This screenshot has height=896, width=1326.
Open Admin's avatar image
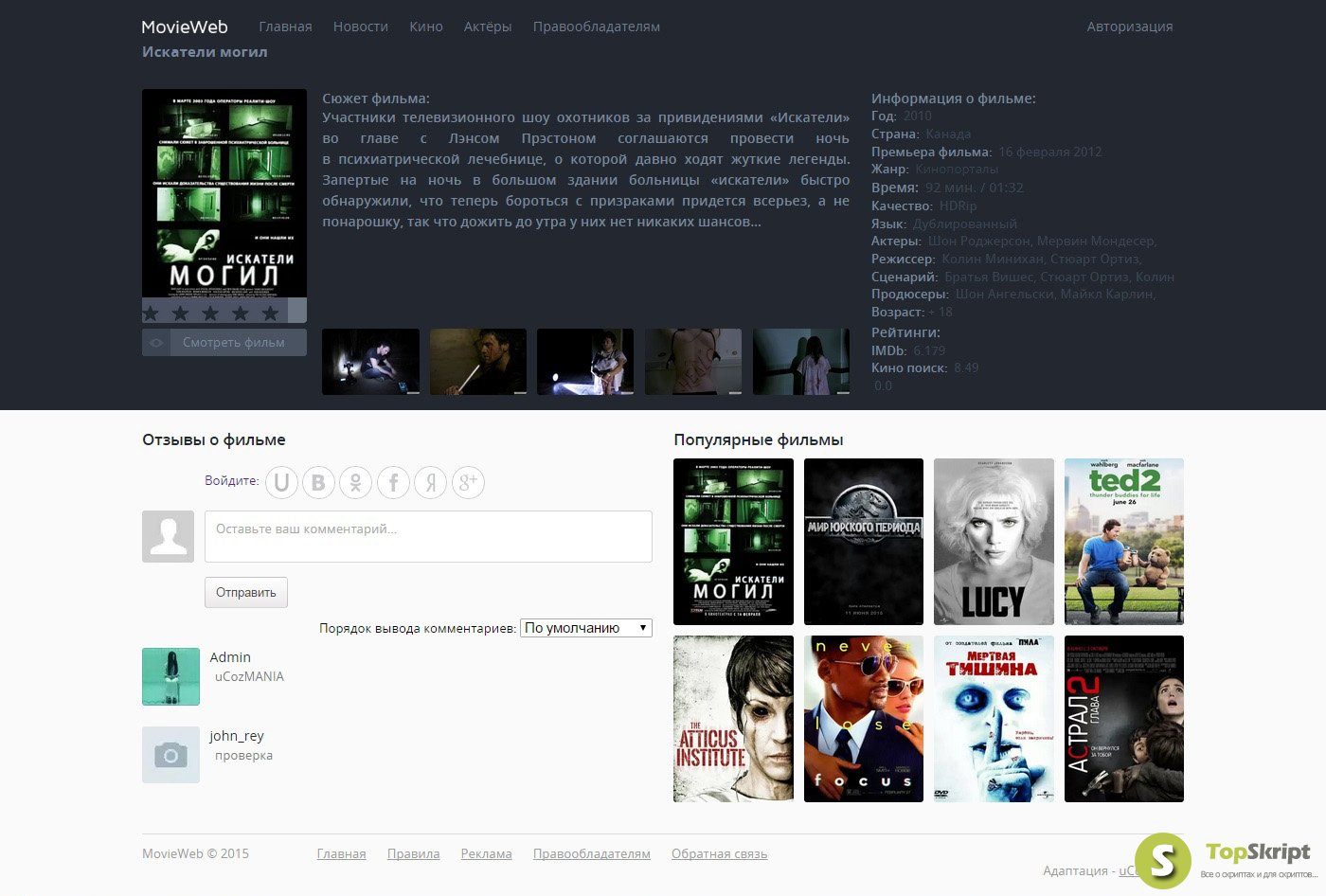pyautogui.click(x=170, y=676)
